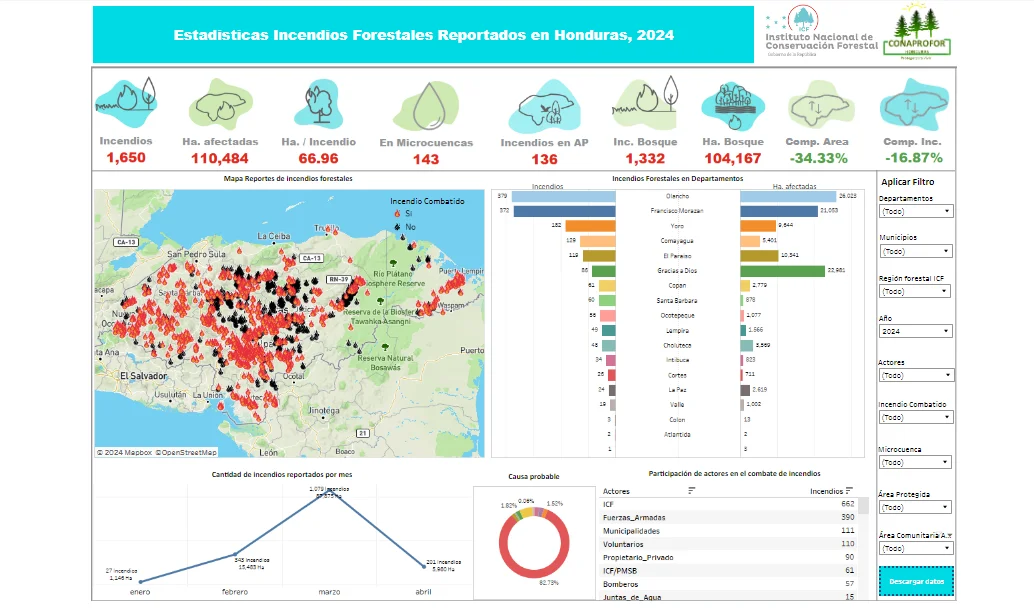Click the burning map icon above Ha. afectadas
Image resolution: width=1034 pixels, height=612 pixels.
[x=220, y=101]
